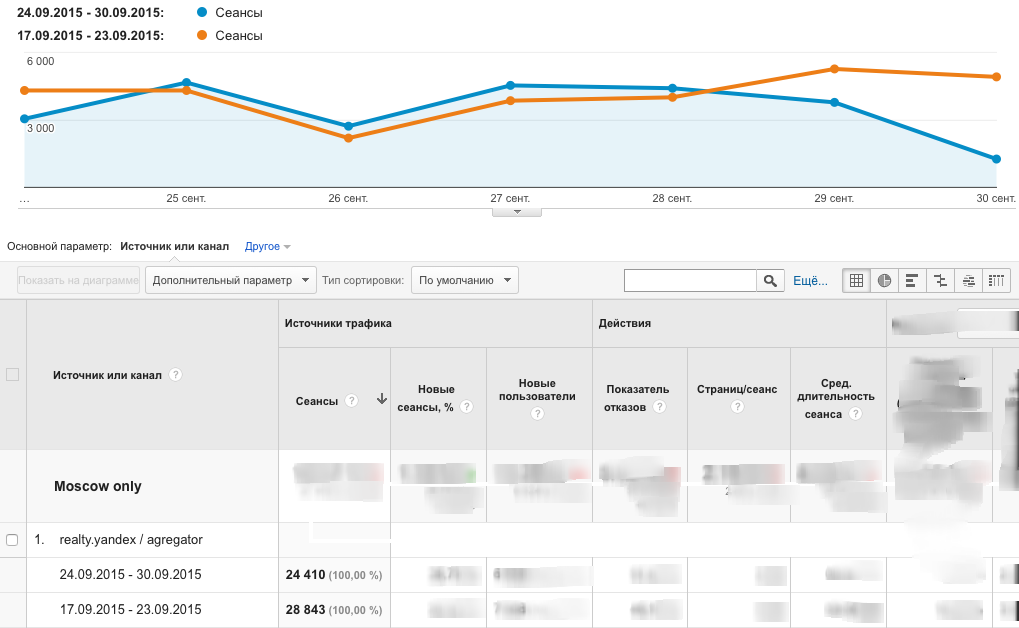Image resolution: width=1019 pixels, height=628 pixels.
Task: Click the blue data point at 30 сент.
Action: pyautogui.click(x=996, y=159)
